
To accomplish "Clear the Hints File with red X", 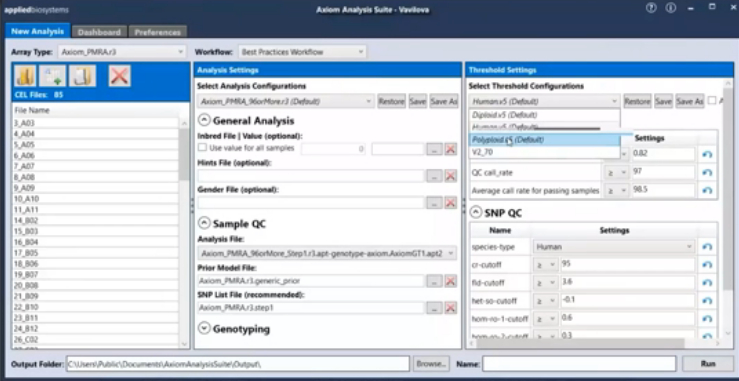I will [x=451, y=176].
